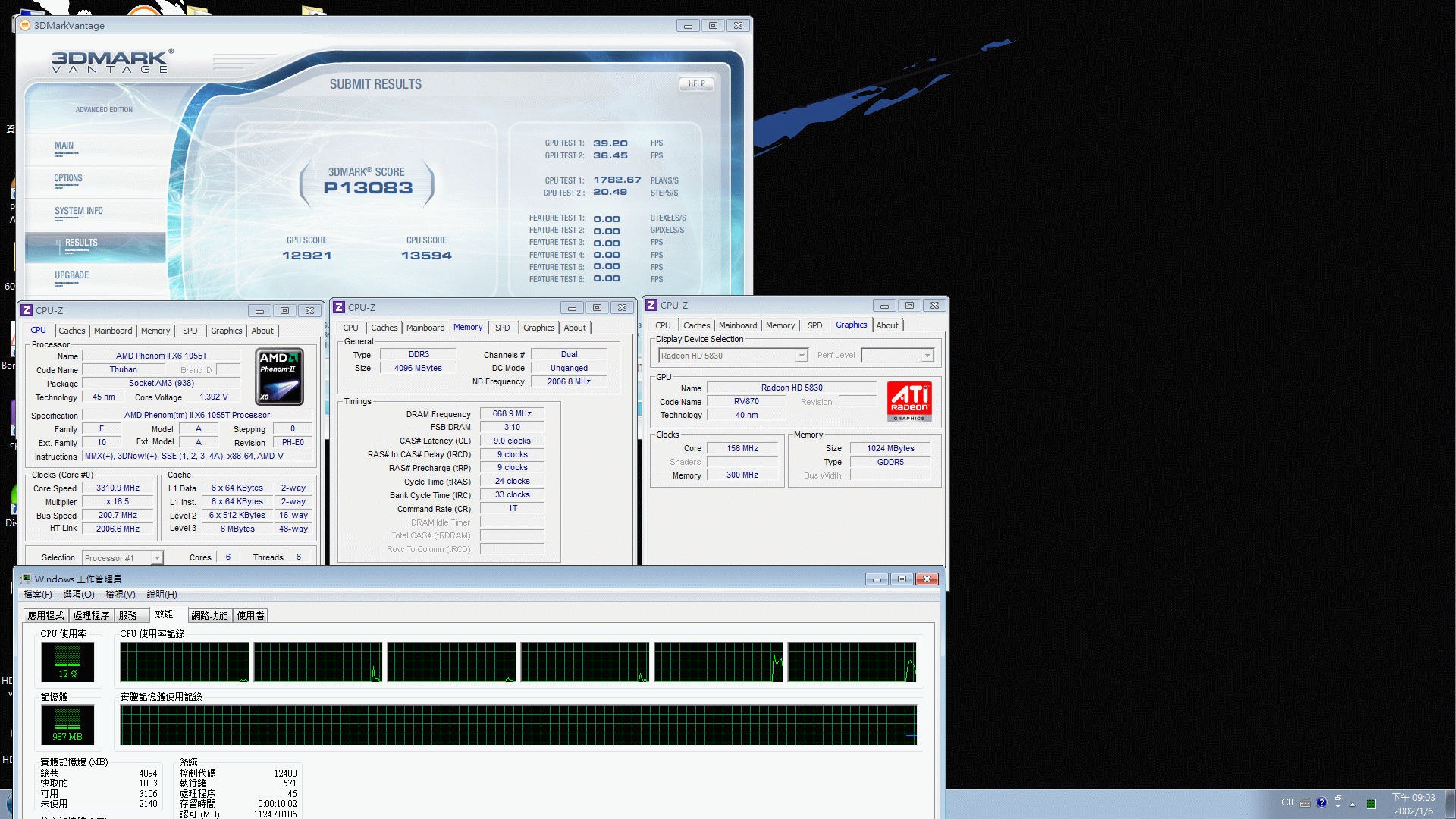Click the sixth CPU core usage history graph
This screenshot has width=1456, height=819.
tap(852, 662)
